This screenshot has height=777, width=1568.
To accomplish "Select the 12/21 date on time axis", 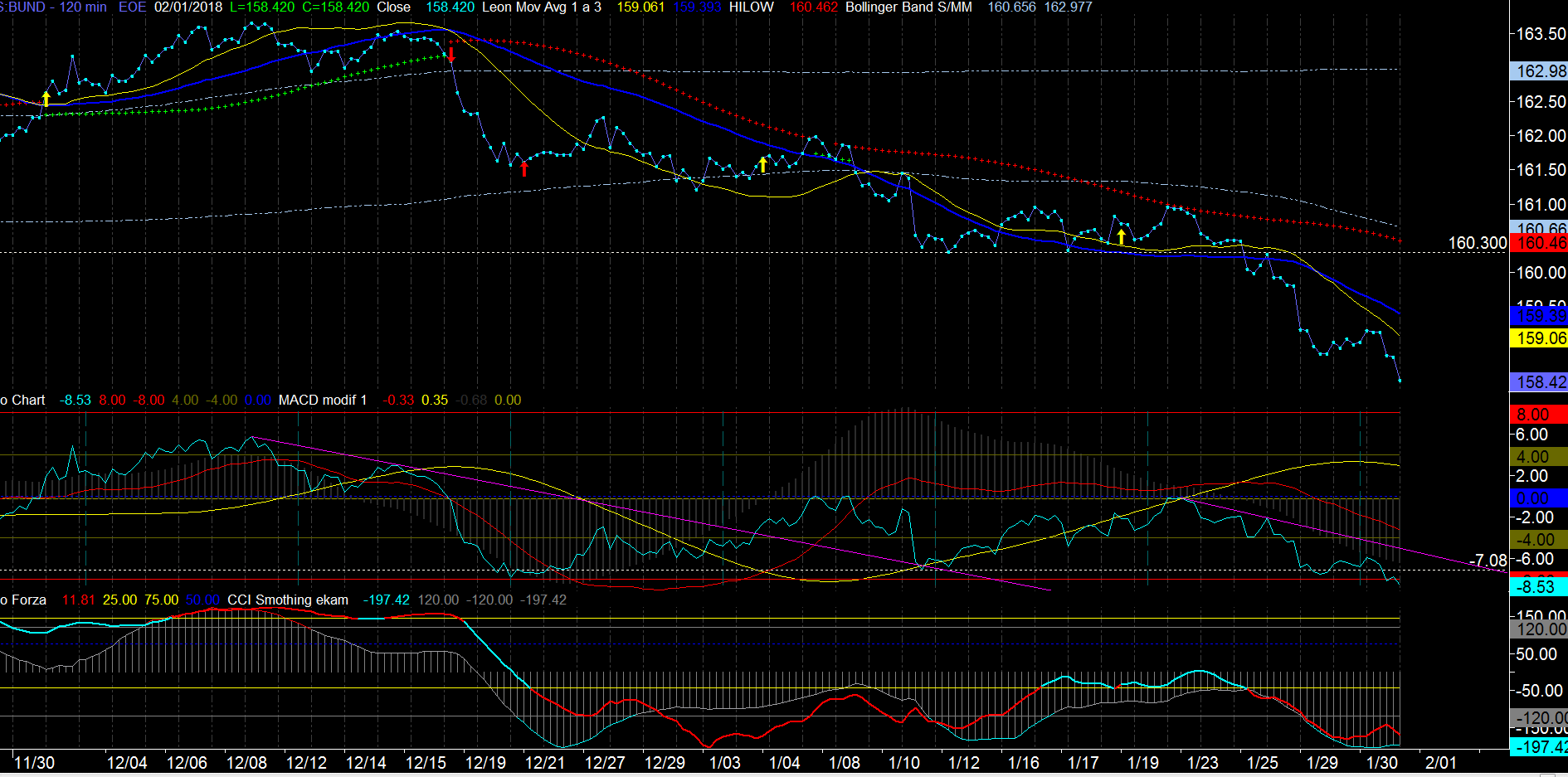I will 545,763.
